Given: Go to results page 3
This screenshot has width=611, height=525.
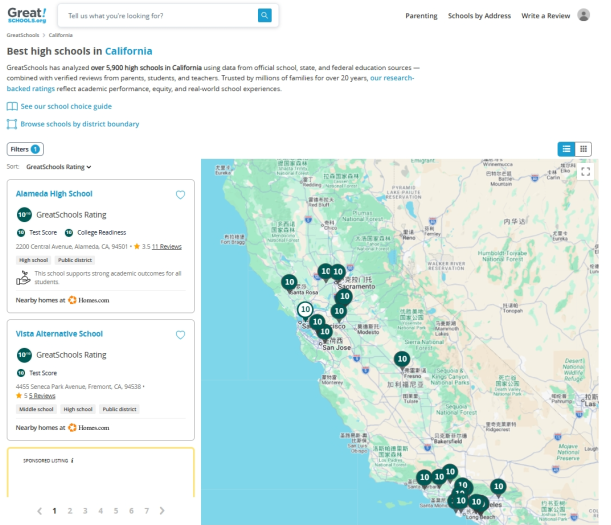Looking at the screenshot, I should [85, 511].
